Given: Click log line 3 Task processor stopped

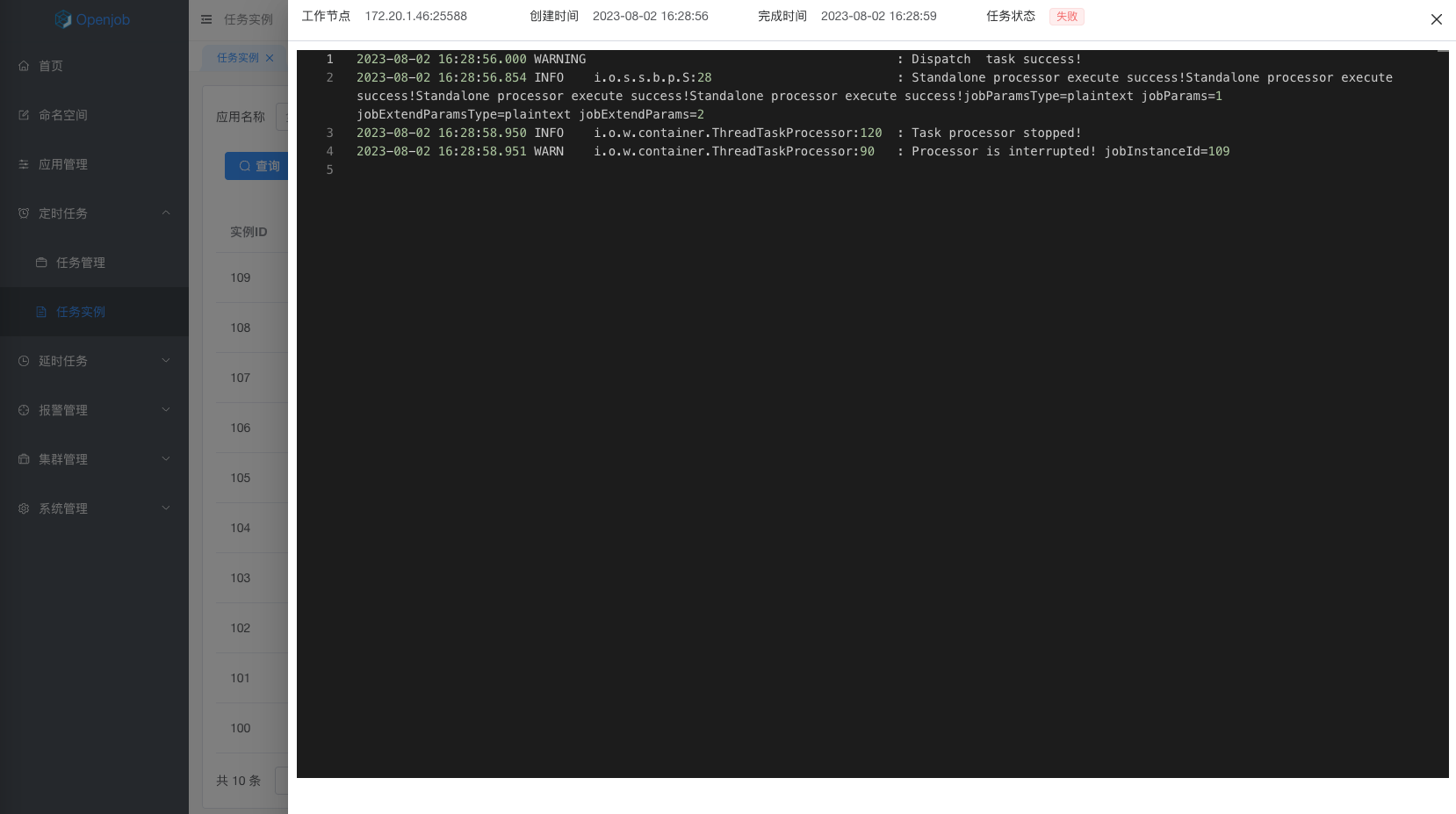Looking at the screenshot, I should point(719,133).
